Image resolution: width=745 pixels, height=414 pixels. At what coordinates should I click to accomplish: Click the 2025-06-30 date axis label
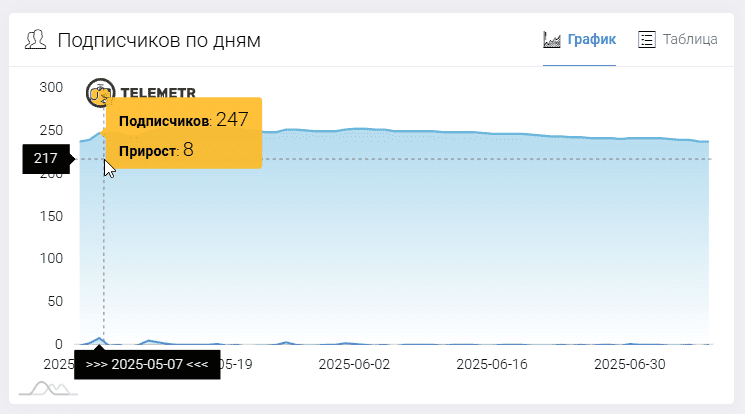pos(630,364)
